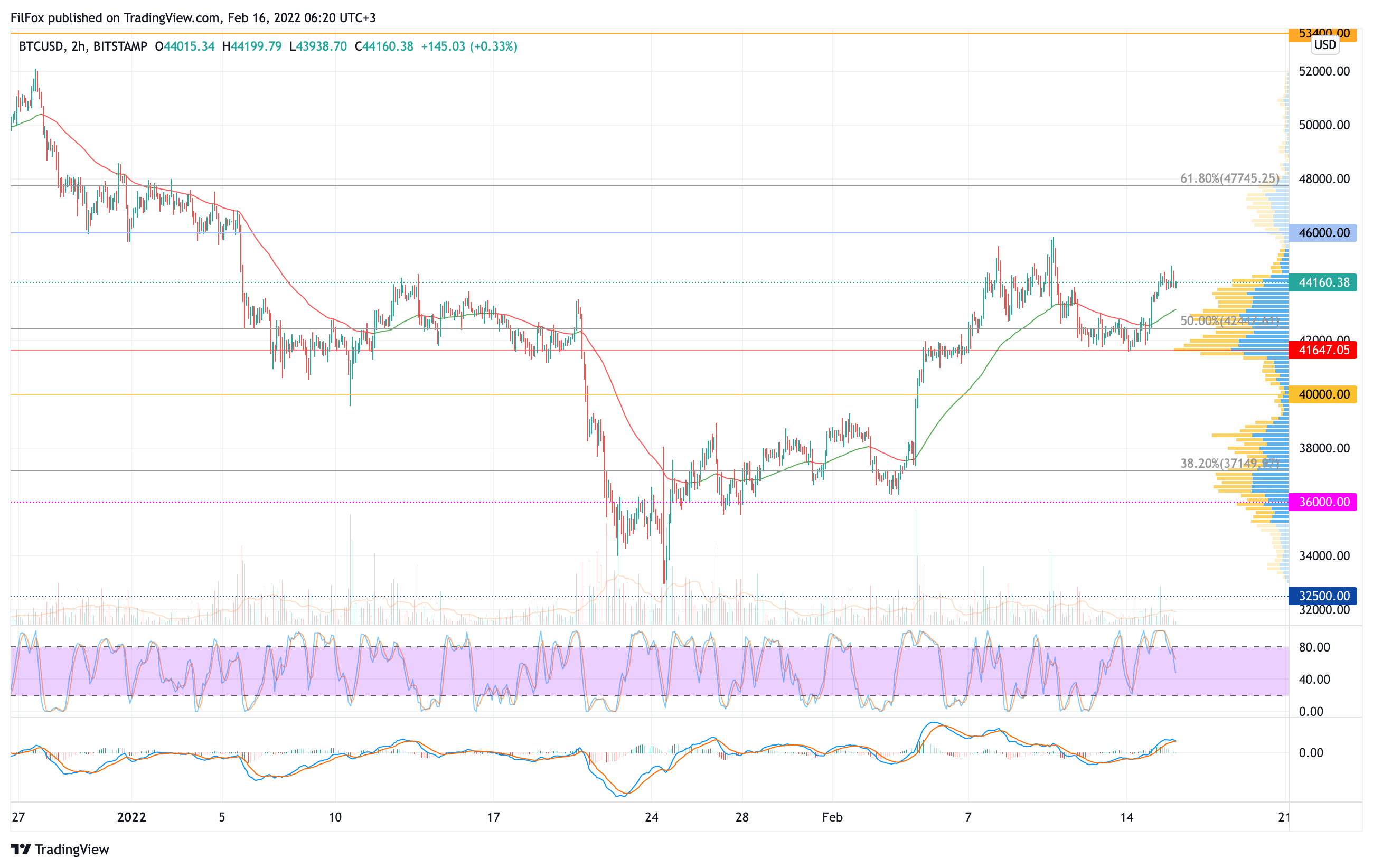Click the magenta 36000.00 price level tag

(1323, 502)
